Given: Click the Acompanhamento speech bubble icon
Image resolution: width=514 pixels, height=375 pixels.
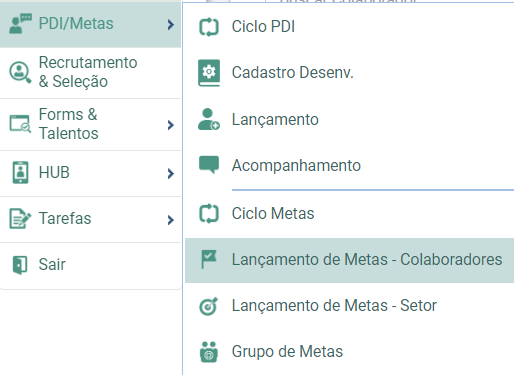Looking at the screenshot, I should [x=209, y=164].
